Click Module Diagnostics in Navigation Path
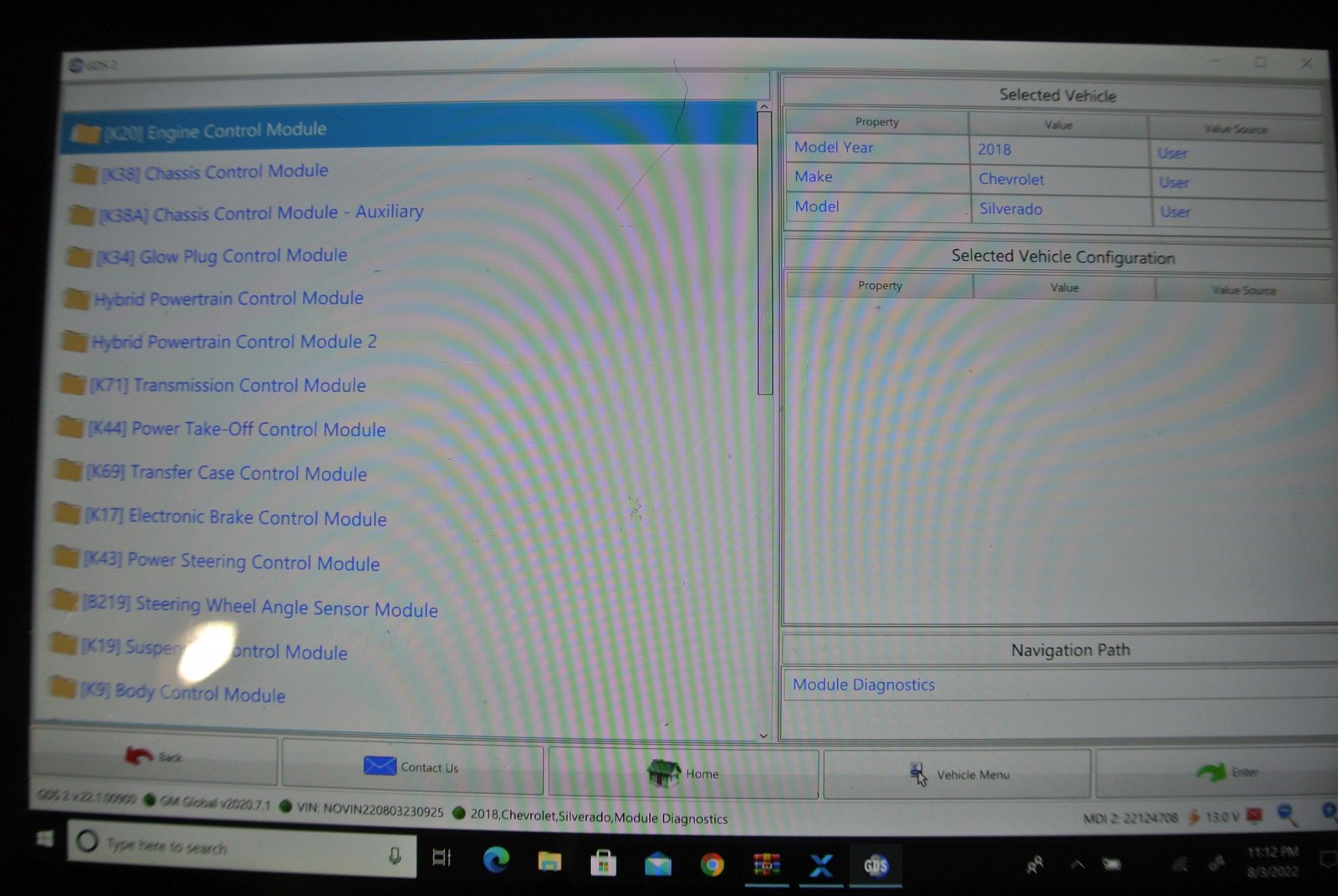 pyautogui.click(x=864, y=685)
